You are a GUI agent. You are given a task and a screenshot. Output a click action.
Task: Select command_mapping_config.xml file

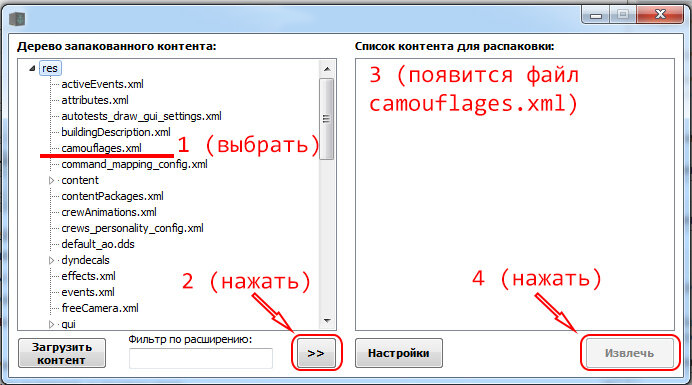click(134, 164)
